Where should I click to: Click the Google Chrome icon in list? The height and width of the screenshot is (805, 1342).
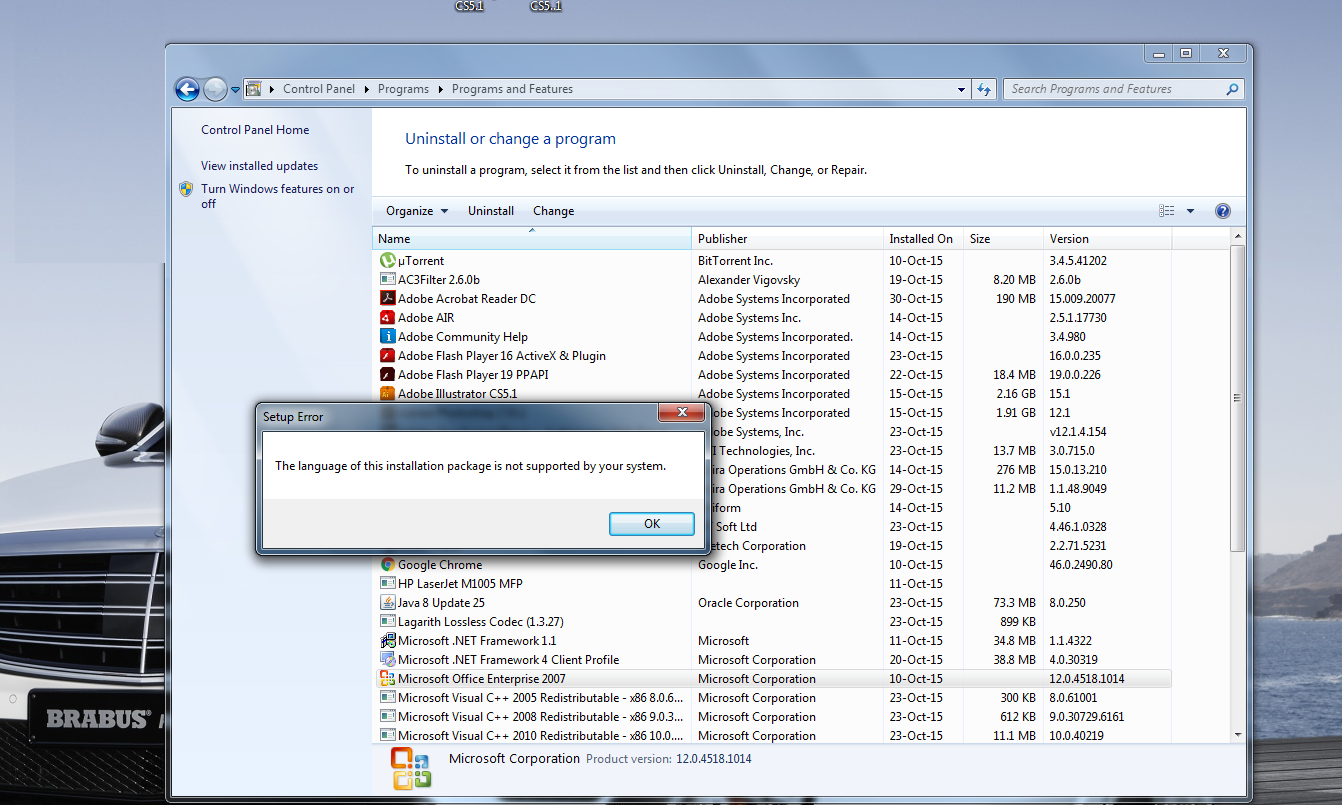(388, 565)
